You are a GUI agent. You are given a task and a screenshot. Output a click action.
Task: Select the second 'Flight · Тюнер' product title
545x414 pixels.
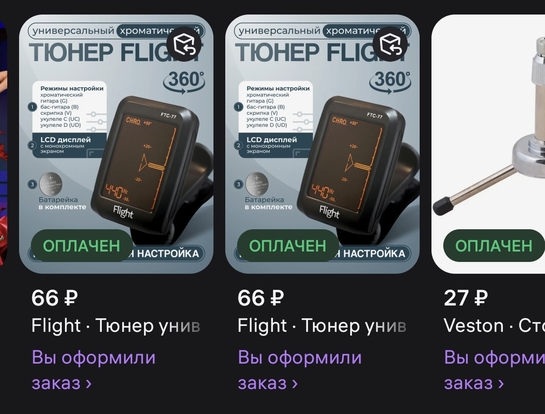coord(322,326)
